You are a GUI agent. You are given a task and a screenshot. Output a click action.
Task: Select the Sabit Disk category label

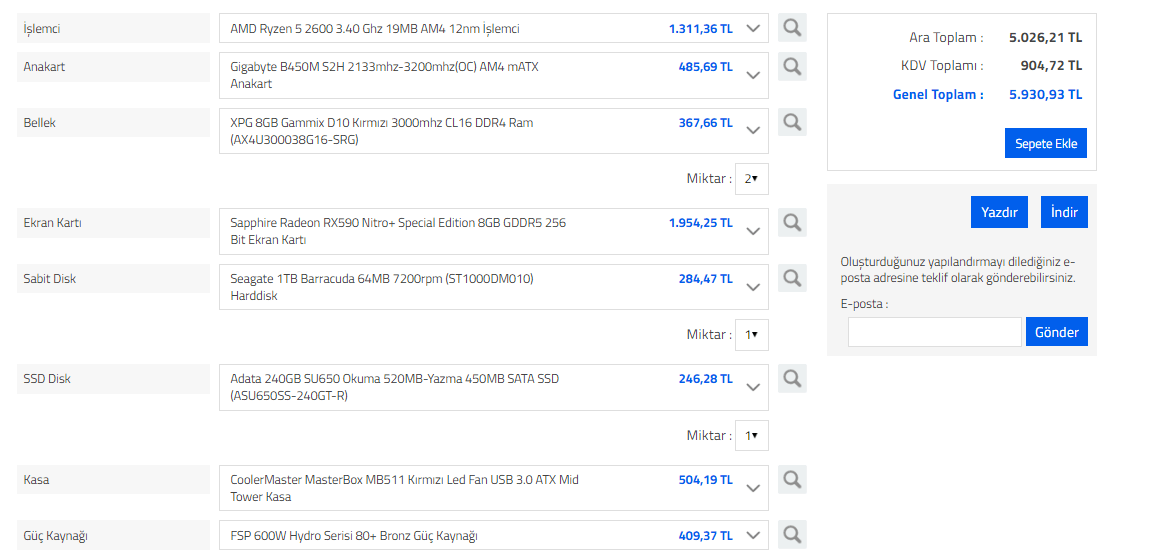click(x=114, y=278)
